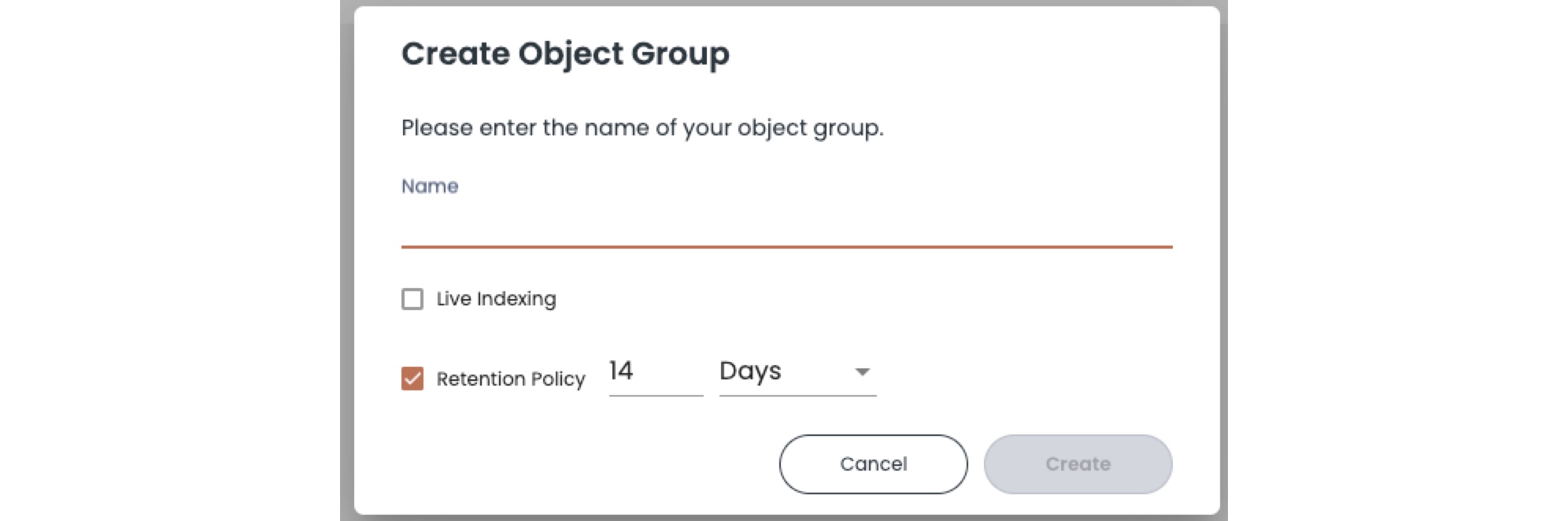
Task: Click the underline beneath the 14 value
Action: (x=655, y=395)
